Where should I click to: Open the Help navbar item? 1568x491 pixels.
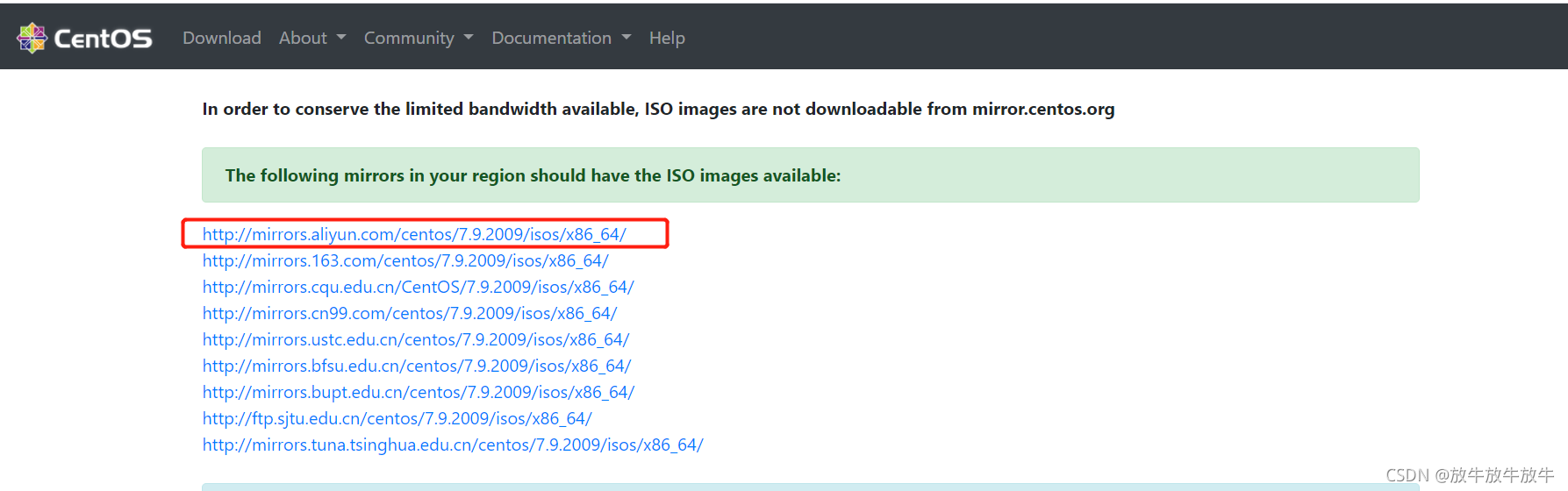[667, 38]
